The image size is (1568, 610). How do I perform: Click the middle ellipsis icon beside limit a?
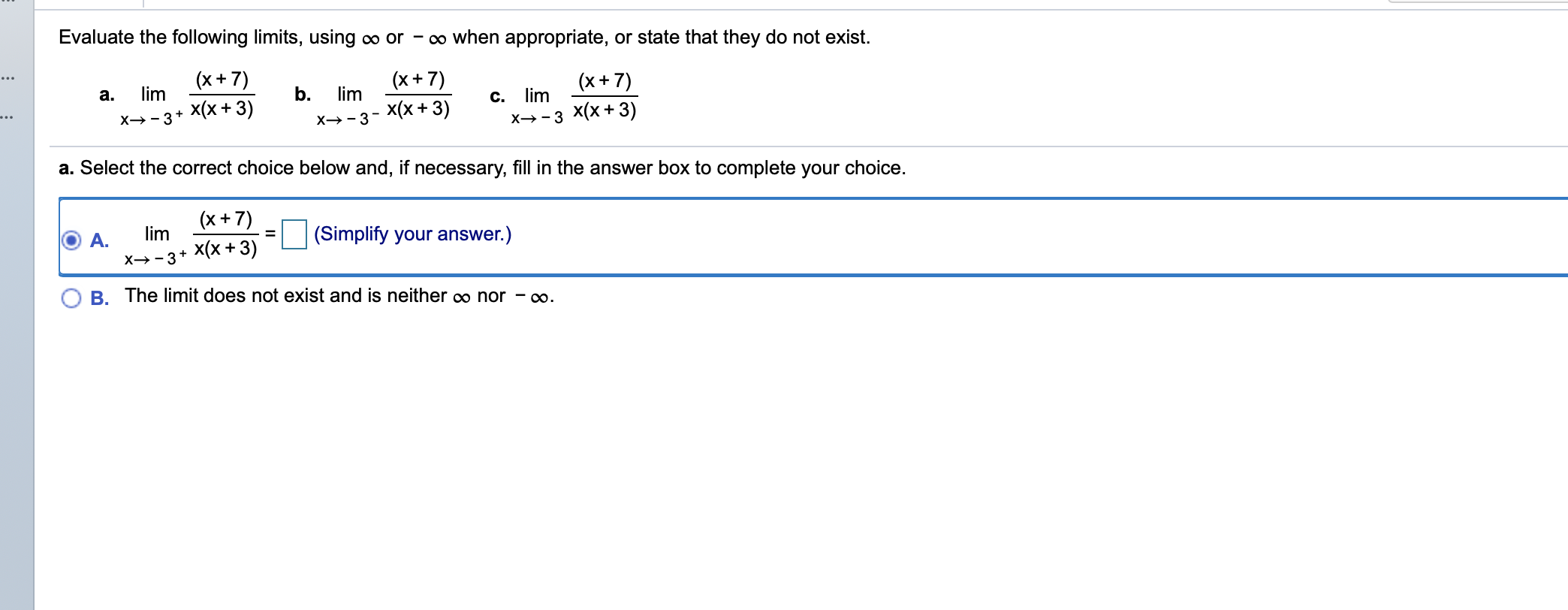(8, 78)
